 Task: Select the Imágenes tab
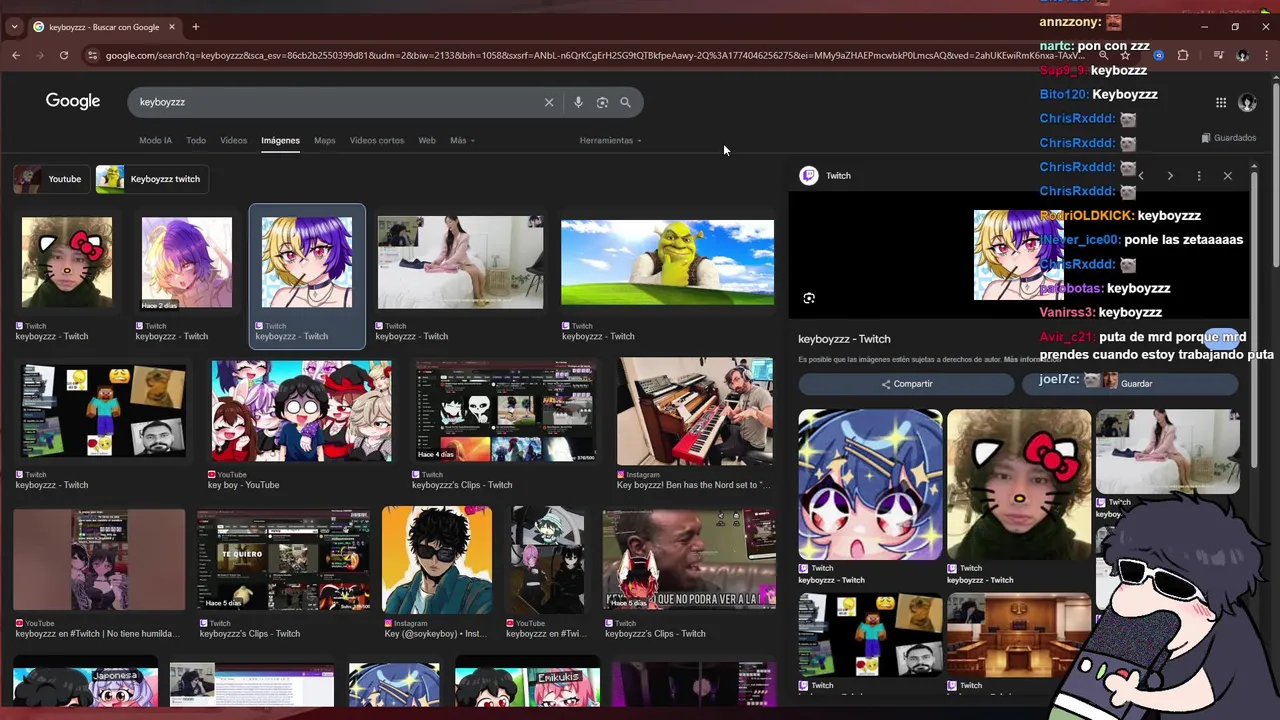pyautogui.click(x=280, y=140)
